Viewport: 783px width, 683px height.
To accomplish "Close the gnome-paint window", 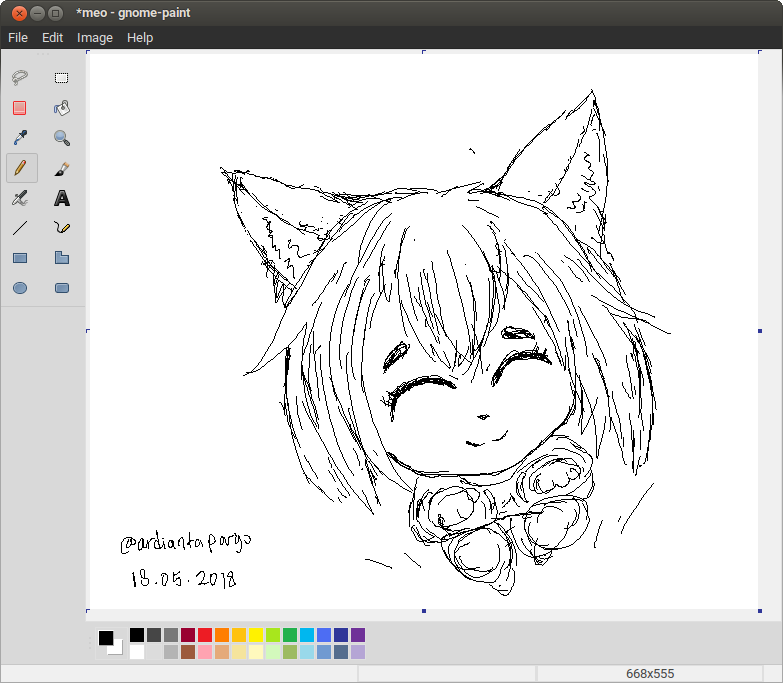I will [x=19, y=13].
